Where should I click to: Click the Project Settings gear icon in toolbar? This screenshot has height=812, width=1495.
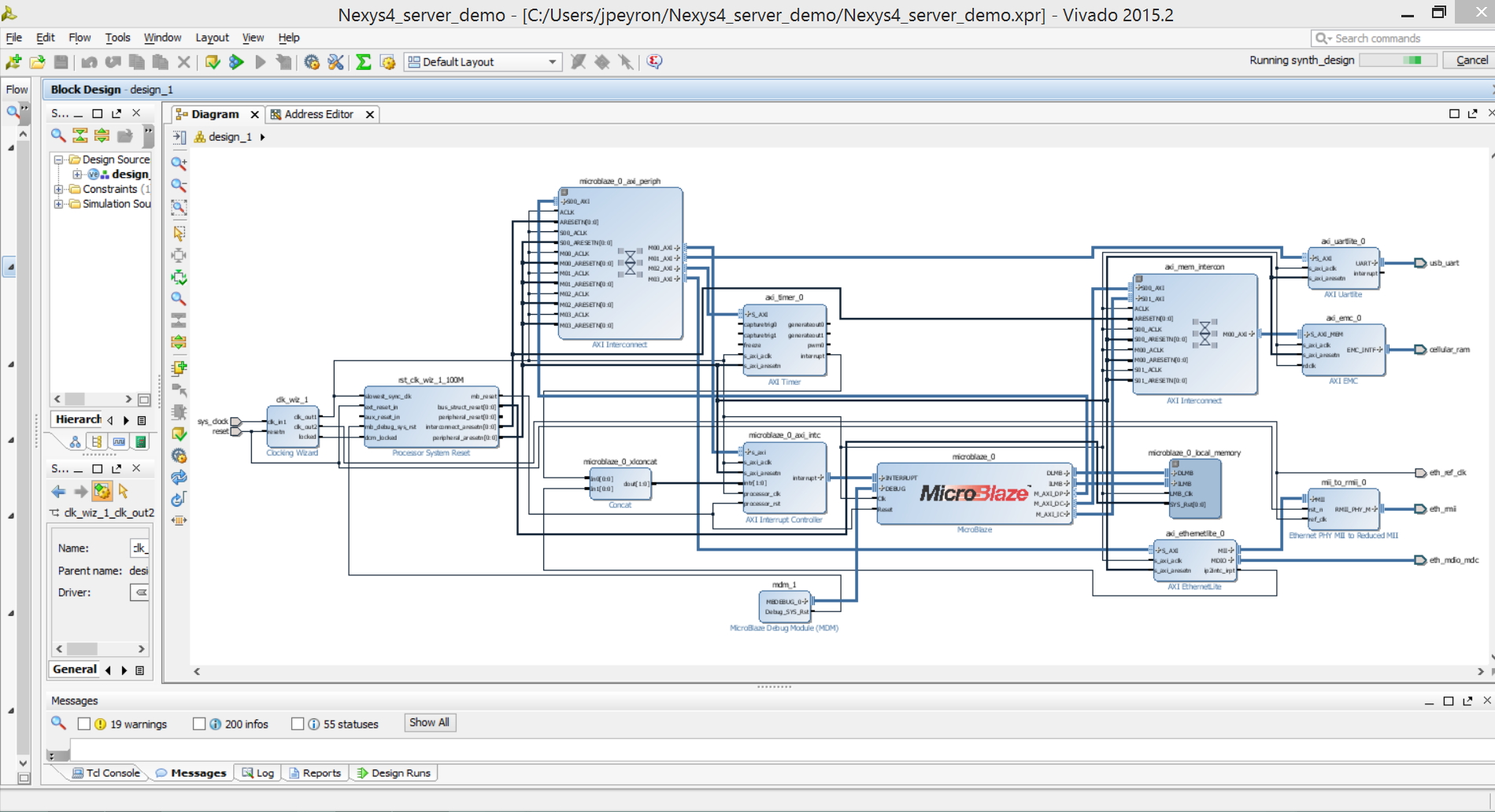point(312,62)
